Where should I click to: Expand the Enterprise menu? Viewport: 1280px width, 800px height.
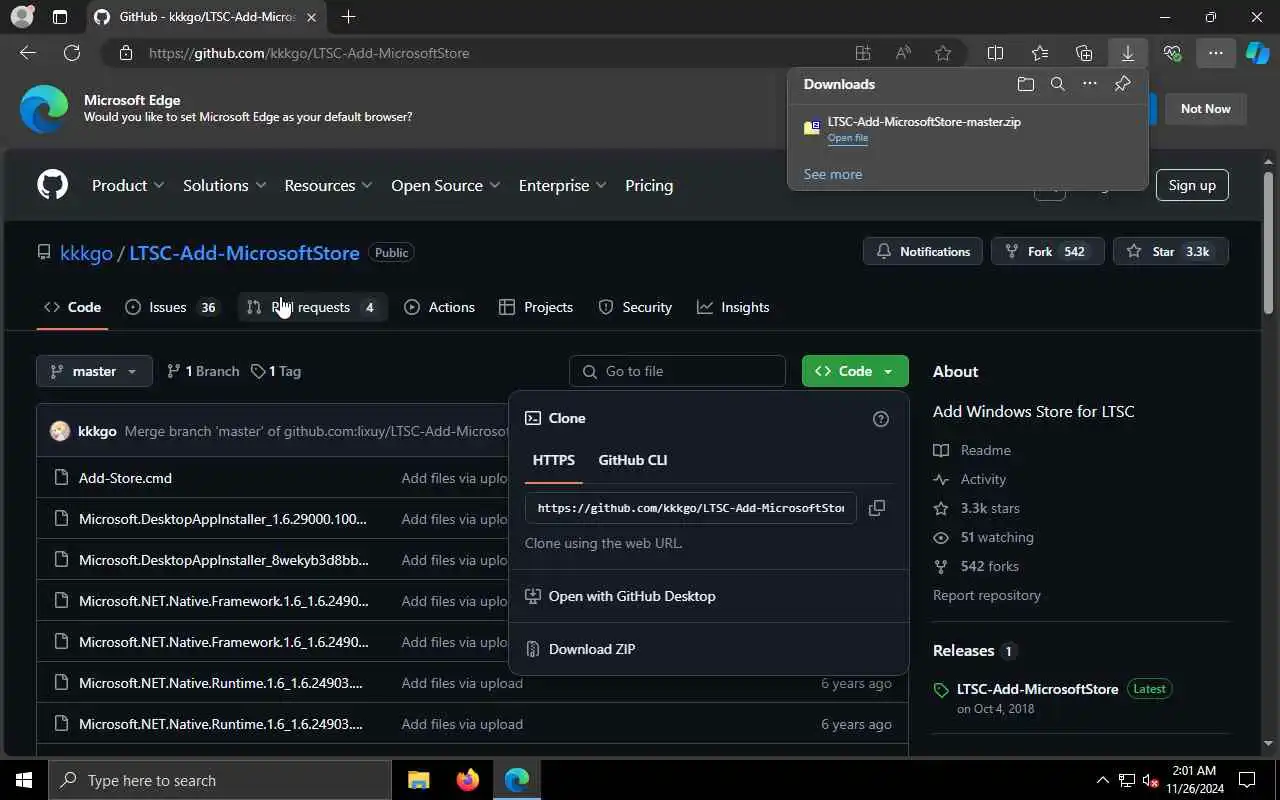click(x=562, y=185)
